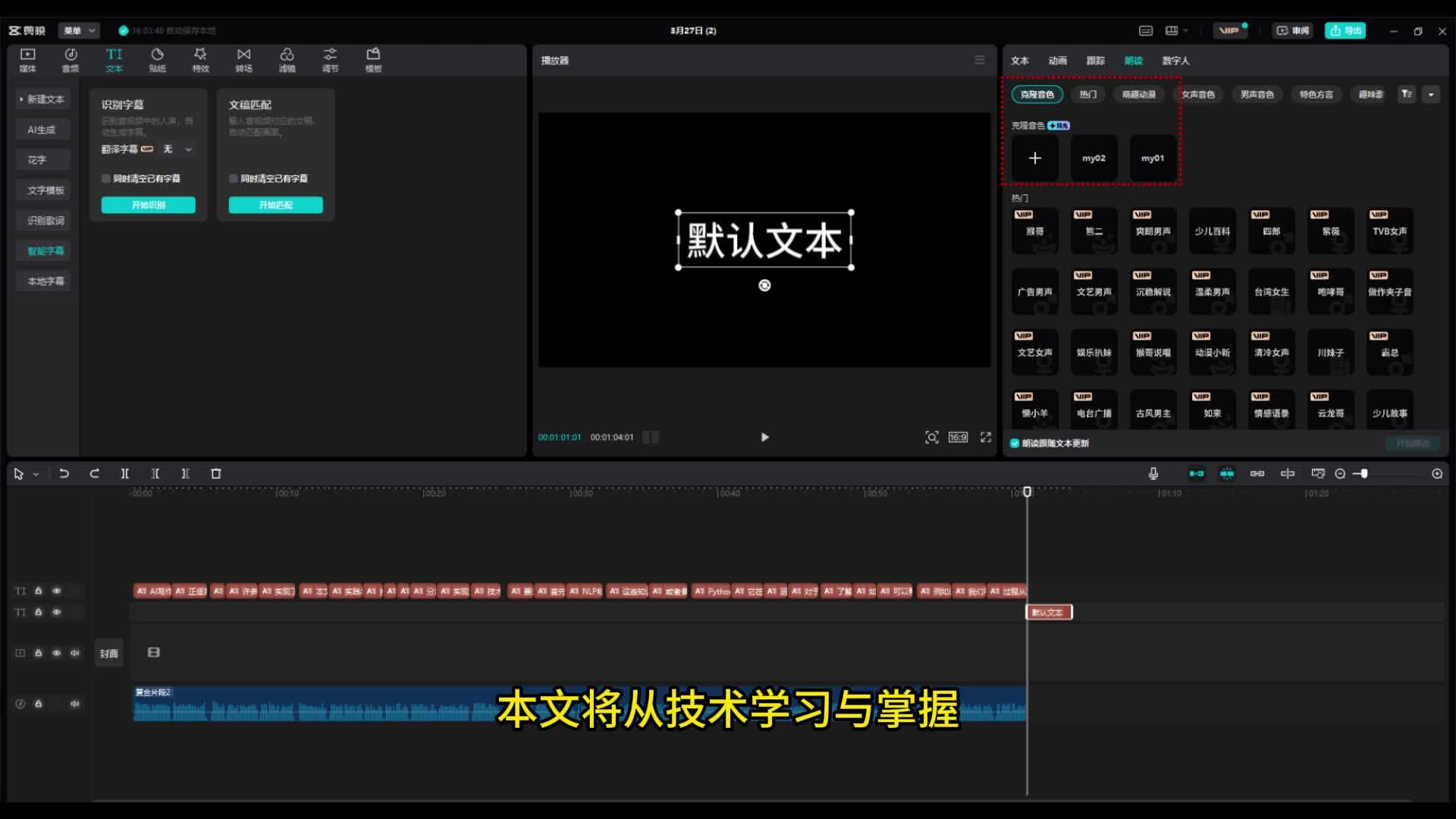The image size is (1456, 819).
Task: Select the my02 cloned voice tile
Action: (1094, 158)
